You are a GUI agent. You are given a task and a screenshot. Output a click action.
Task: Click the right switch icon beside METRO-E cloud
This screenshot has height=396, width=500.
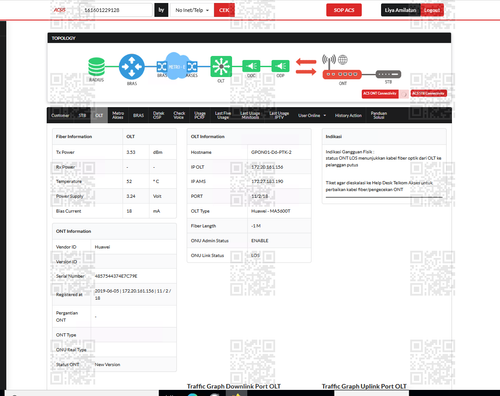pos(192,67)
